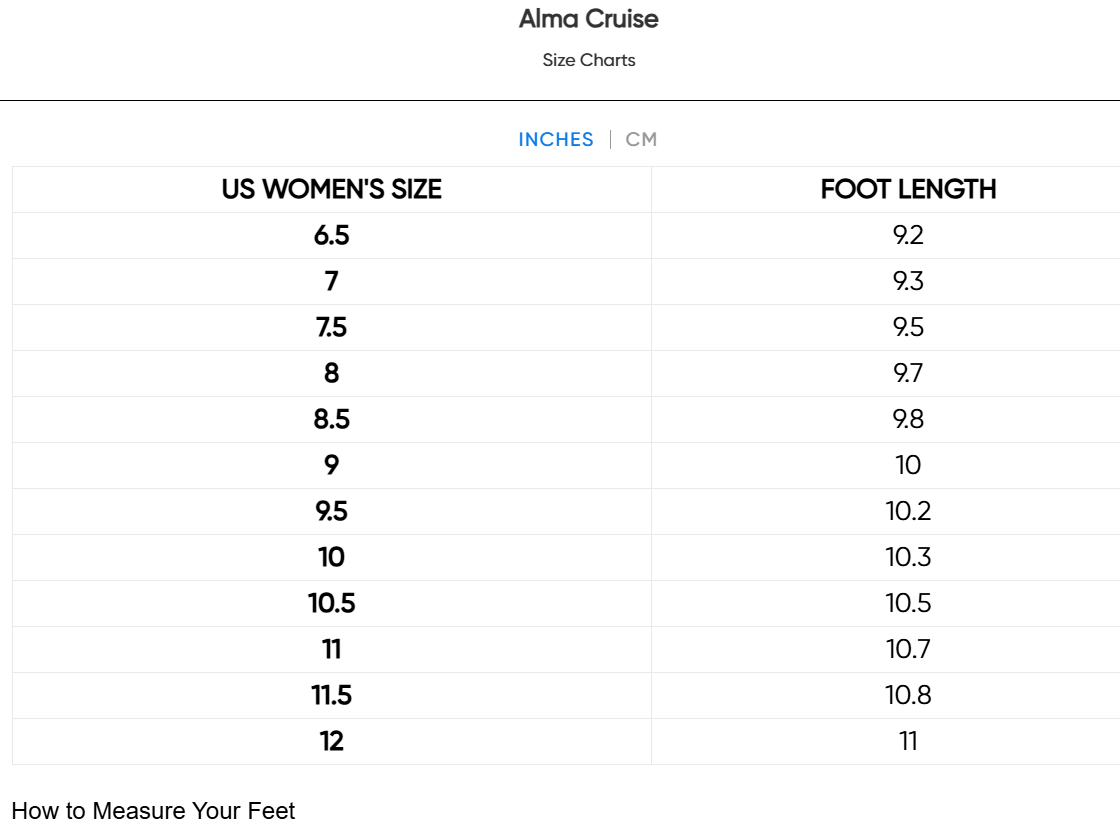Switch to the INCHES unit tab
Viewport: 1120px width, 826px height.
click(x=556, y=139)
